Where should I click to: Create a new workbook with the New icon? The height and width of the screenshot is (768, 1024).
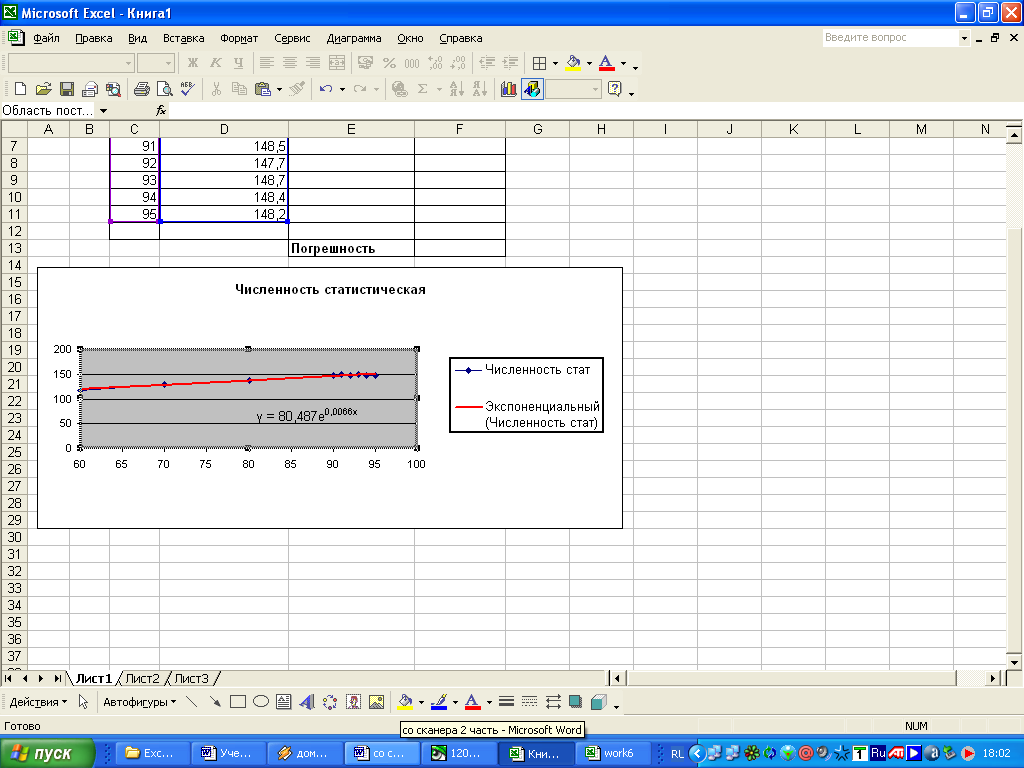coord(20,89)
